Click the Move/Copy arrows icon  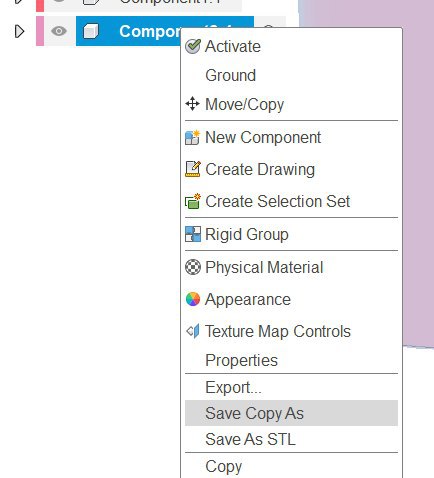[x=192, y=104]
